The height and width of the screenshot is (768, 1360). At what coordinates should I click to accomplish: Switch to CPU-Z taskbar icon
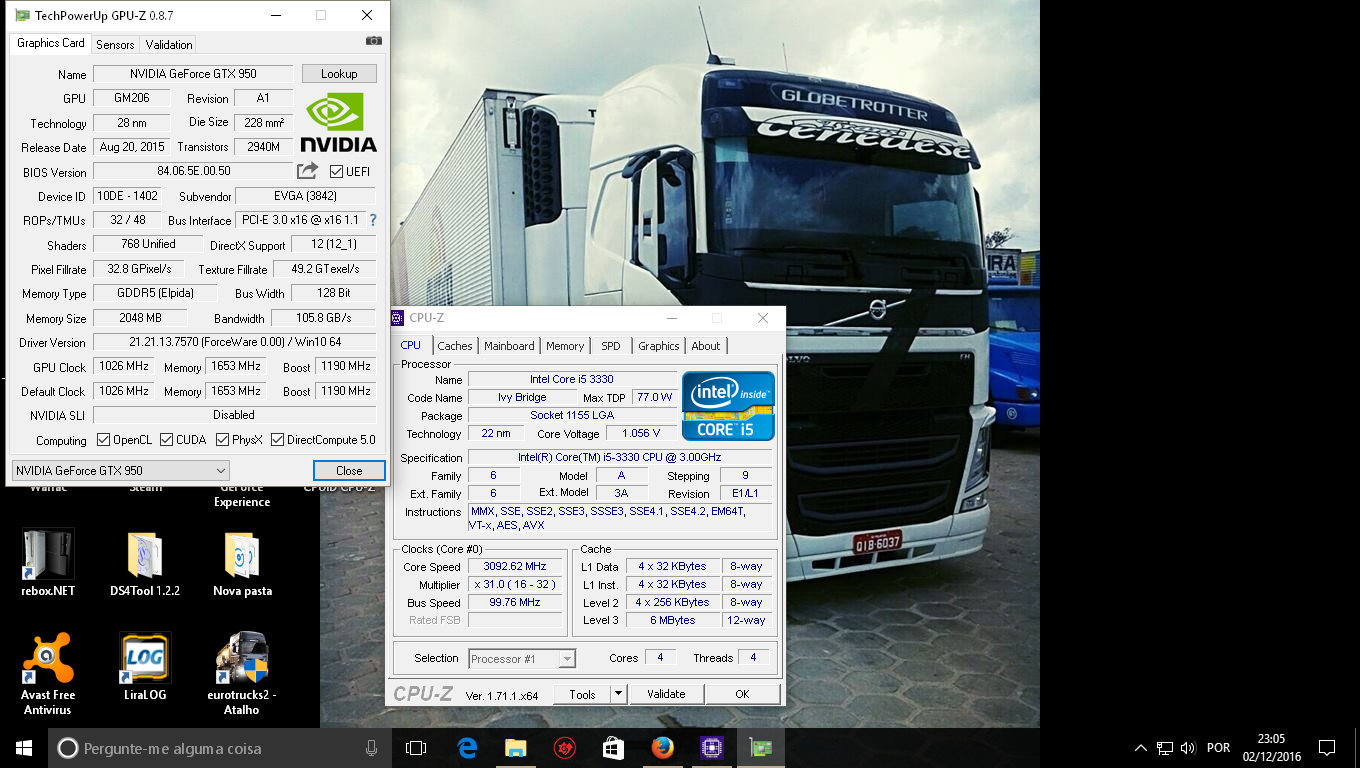(x=711, y=748)
